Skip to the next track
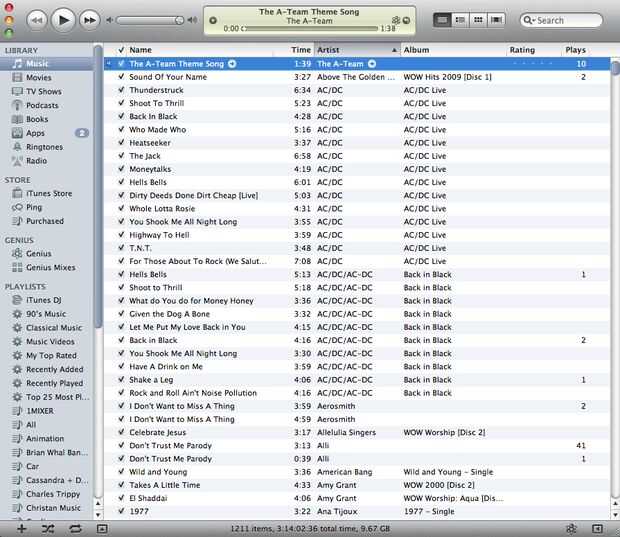The image size is (620, 537). [x=89, y=20]
